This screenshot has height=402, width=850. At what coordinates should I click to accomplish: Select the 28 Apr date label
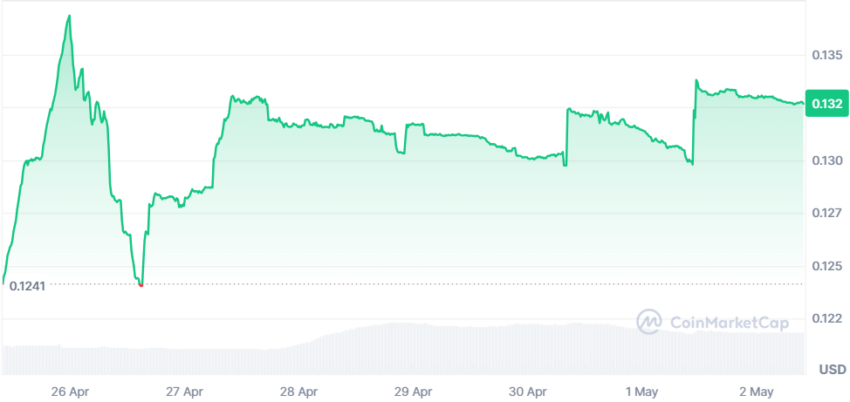click(300, 391)
